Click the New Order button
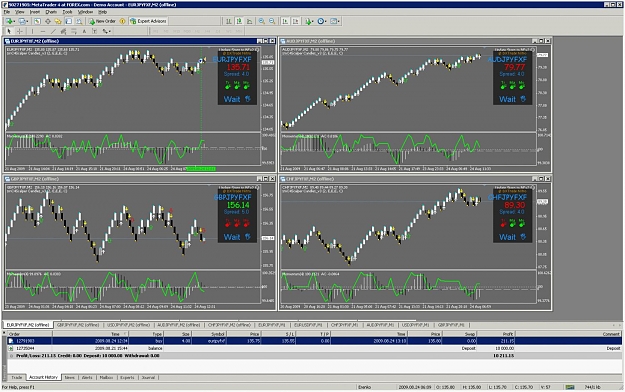Screen dimensions: 625x392 click(x=102, y=21)
